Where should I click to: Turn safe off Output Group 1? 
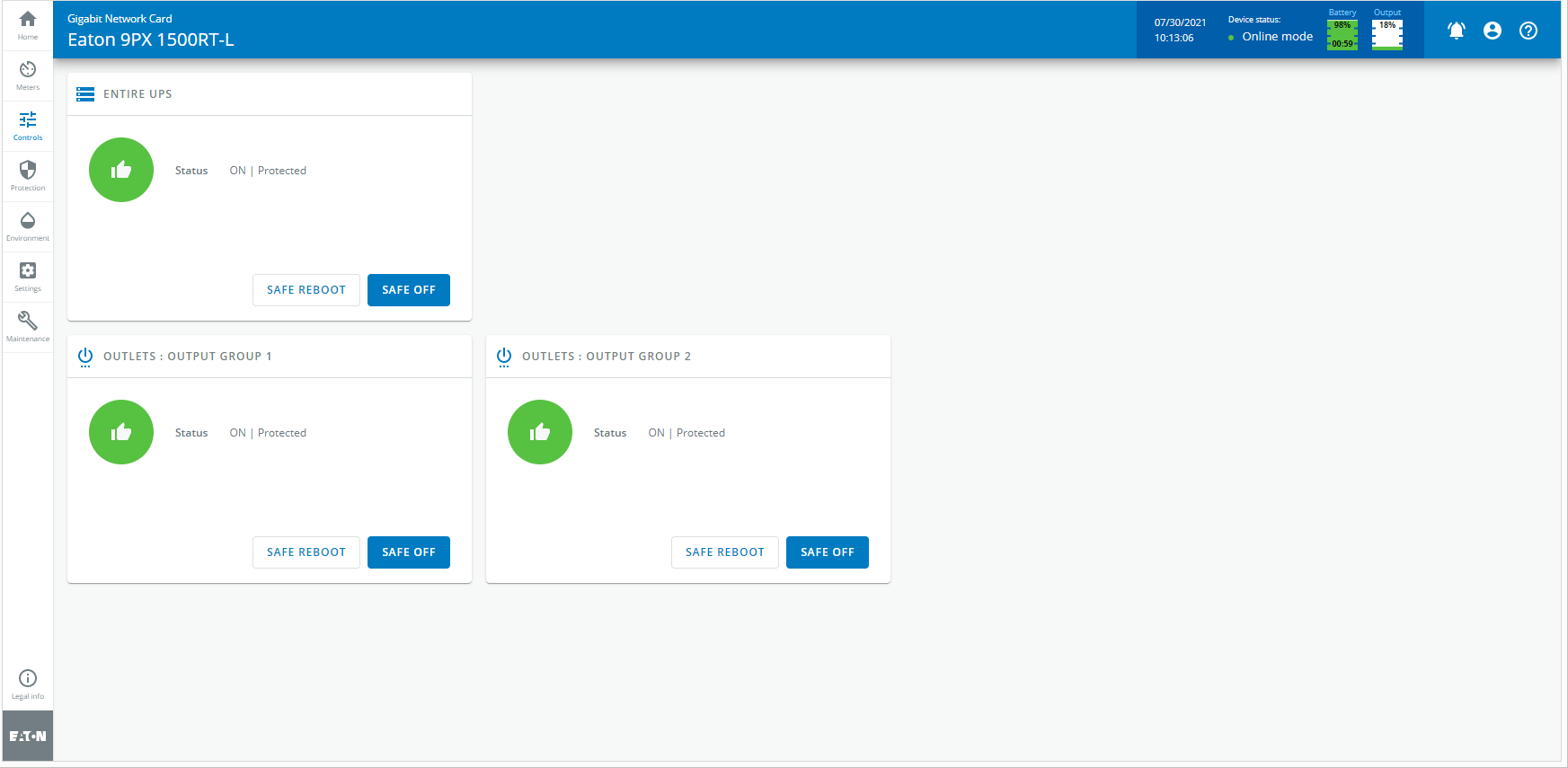[409, 552]
